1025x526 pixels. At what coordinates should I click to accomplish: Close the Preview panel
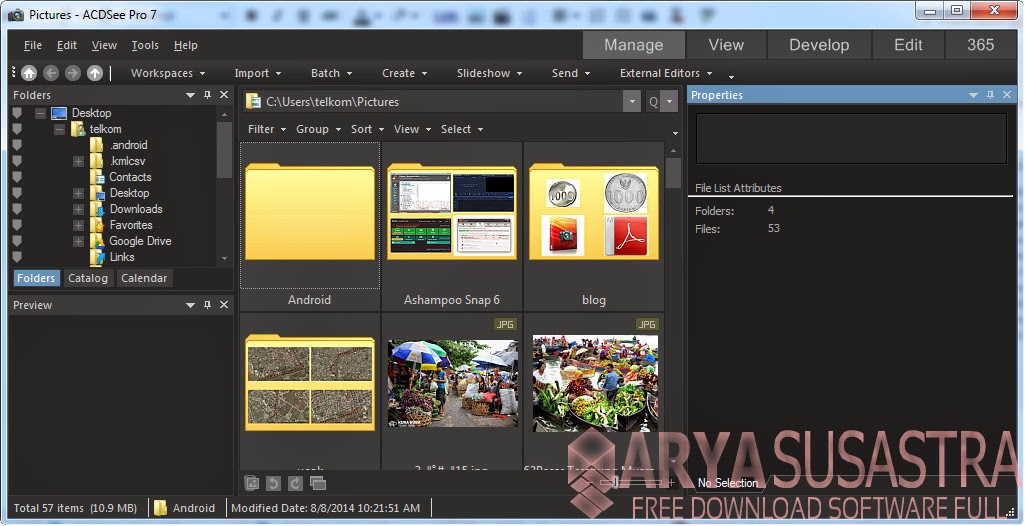(224, 305)
